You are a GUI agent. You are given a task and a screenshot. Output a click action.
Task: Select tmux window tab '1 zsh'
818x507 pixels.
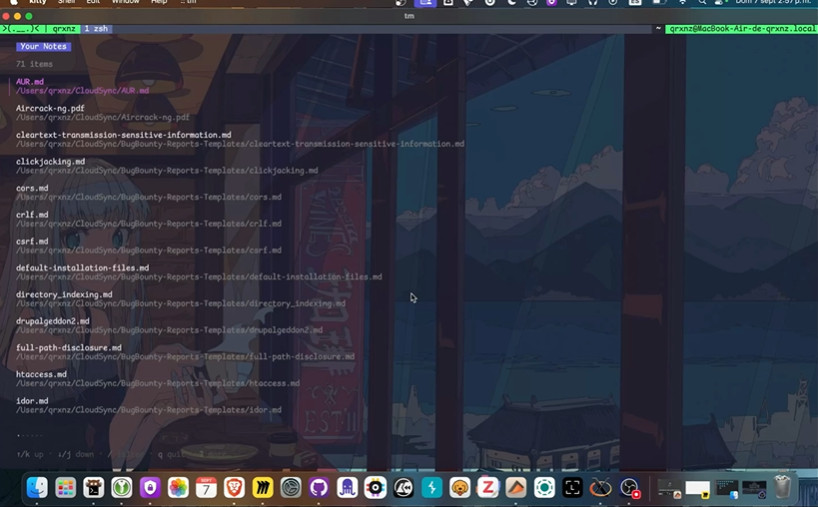96,29
